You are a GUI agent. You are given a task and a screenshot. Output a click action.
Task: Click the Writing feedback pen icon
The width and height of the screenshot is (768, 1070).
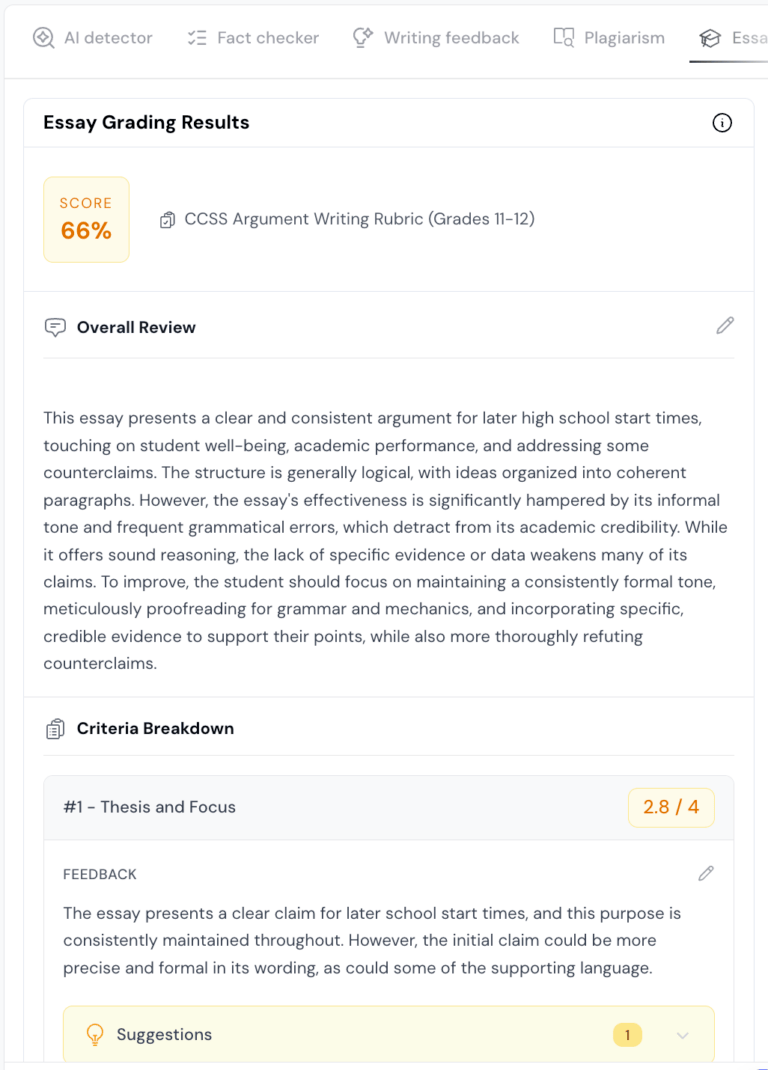point(362,36)
